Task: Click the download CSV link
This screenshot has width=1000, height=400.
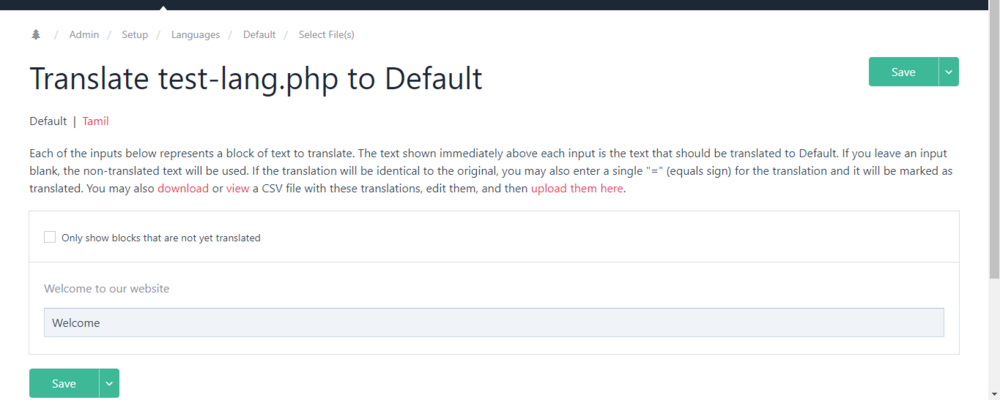Action: coord(183,189)
